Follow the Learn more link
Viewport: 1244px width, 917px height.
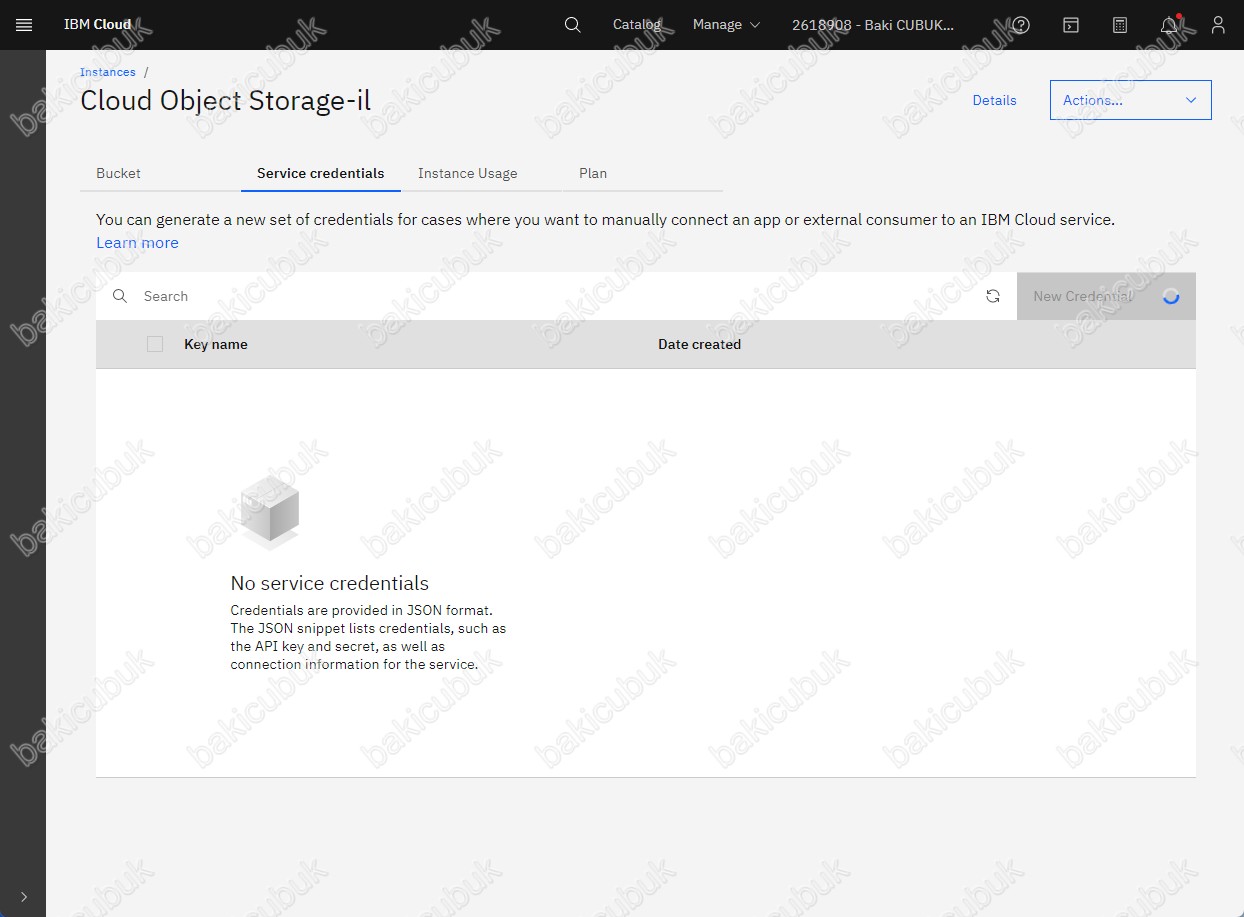[137, 243]
